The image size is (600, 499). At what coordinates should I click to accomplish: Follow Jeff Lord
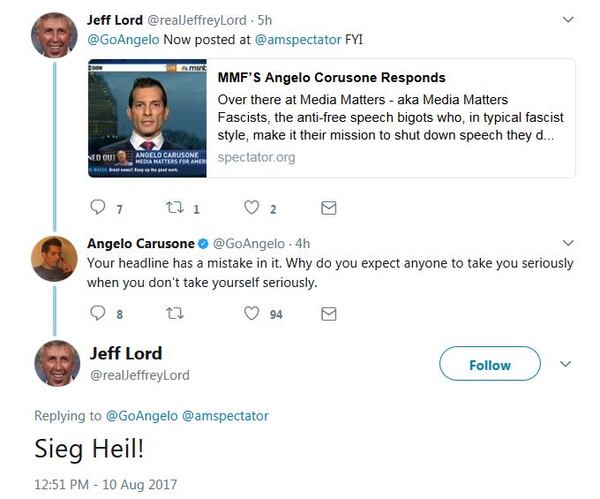click(490, 364)
